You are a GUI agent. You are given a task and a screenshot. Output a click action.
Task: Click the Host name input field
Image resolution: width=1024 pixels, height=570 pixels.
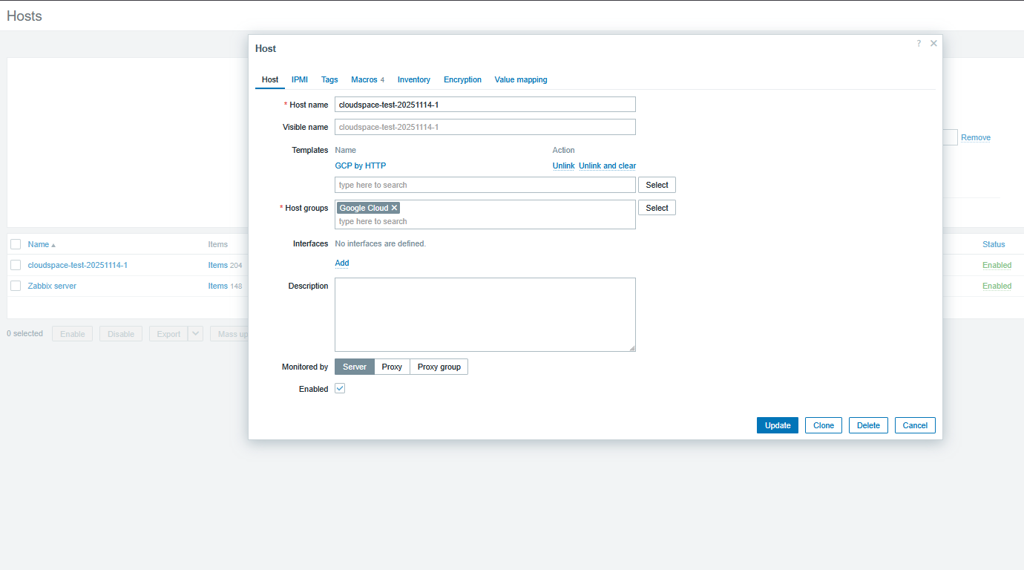coord(485,105)
